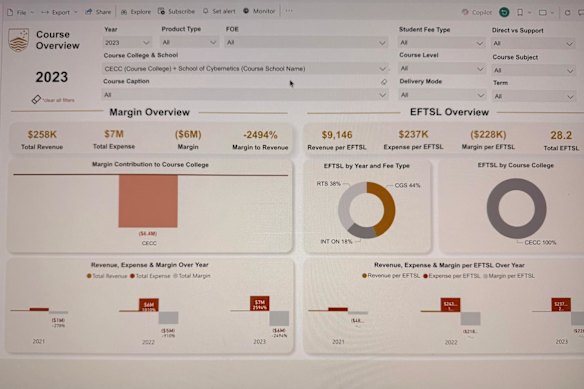Click the 2022 Total Expense $6M bar
Viewport: 584px width, 389px height.
click(149, 305)
